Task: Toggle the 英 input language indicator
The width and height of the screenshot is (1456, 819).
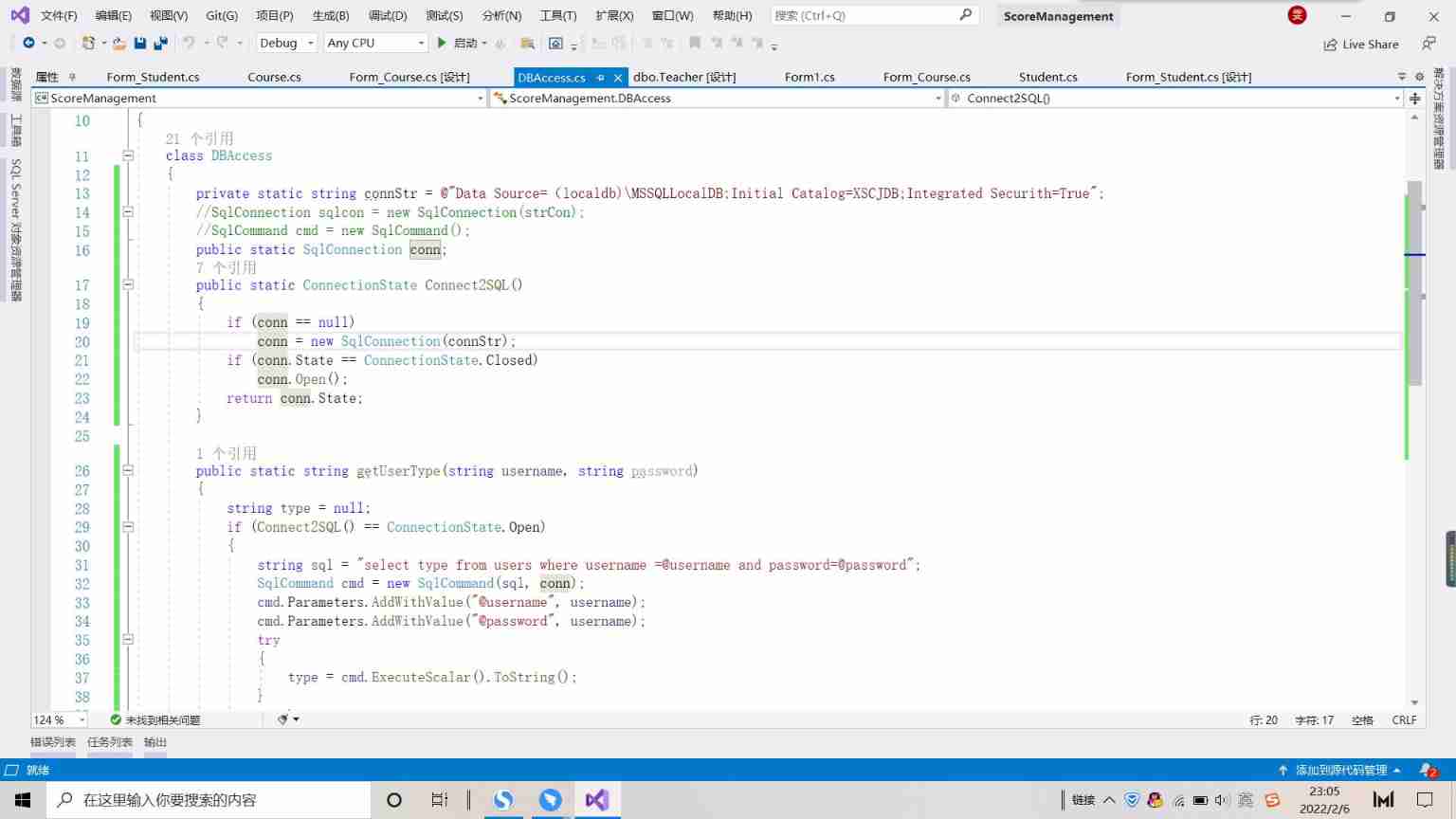Action: coord(1246,800)
